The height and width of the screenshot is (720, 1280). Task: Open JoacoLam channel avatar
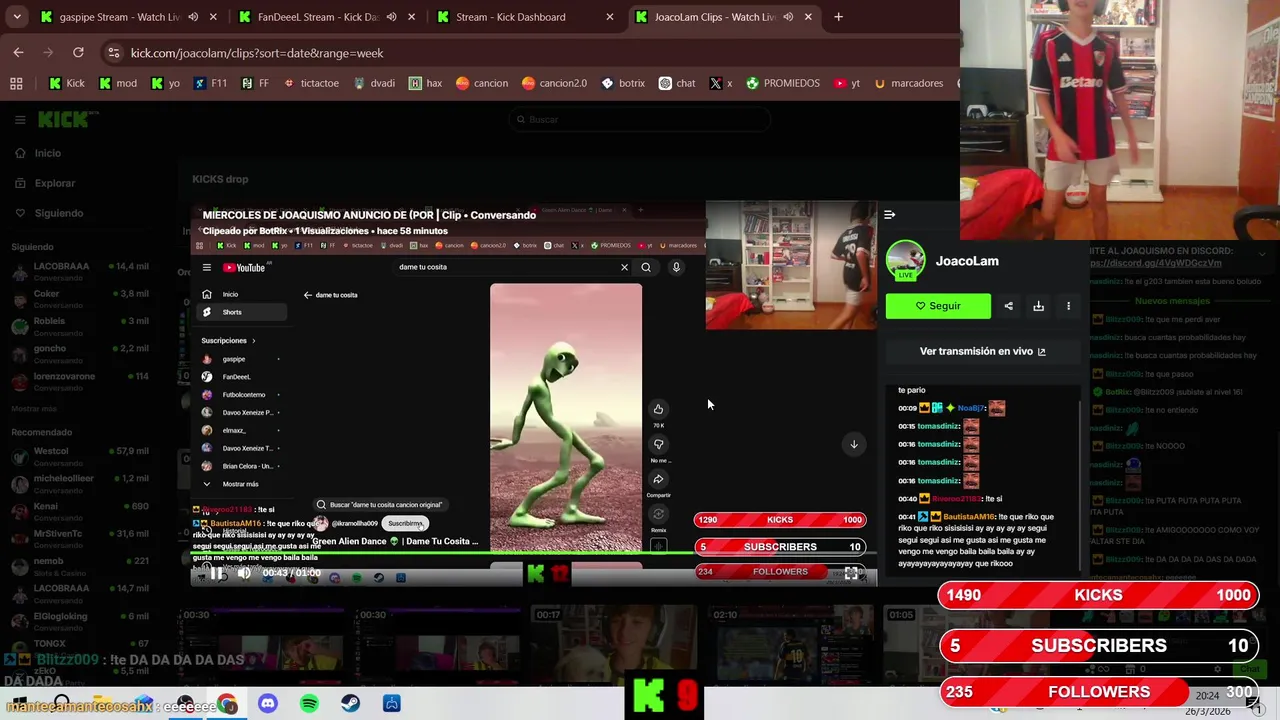tap(906, 261)
